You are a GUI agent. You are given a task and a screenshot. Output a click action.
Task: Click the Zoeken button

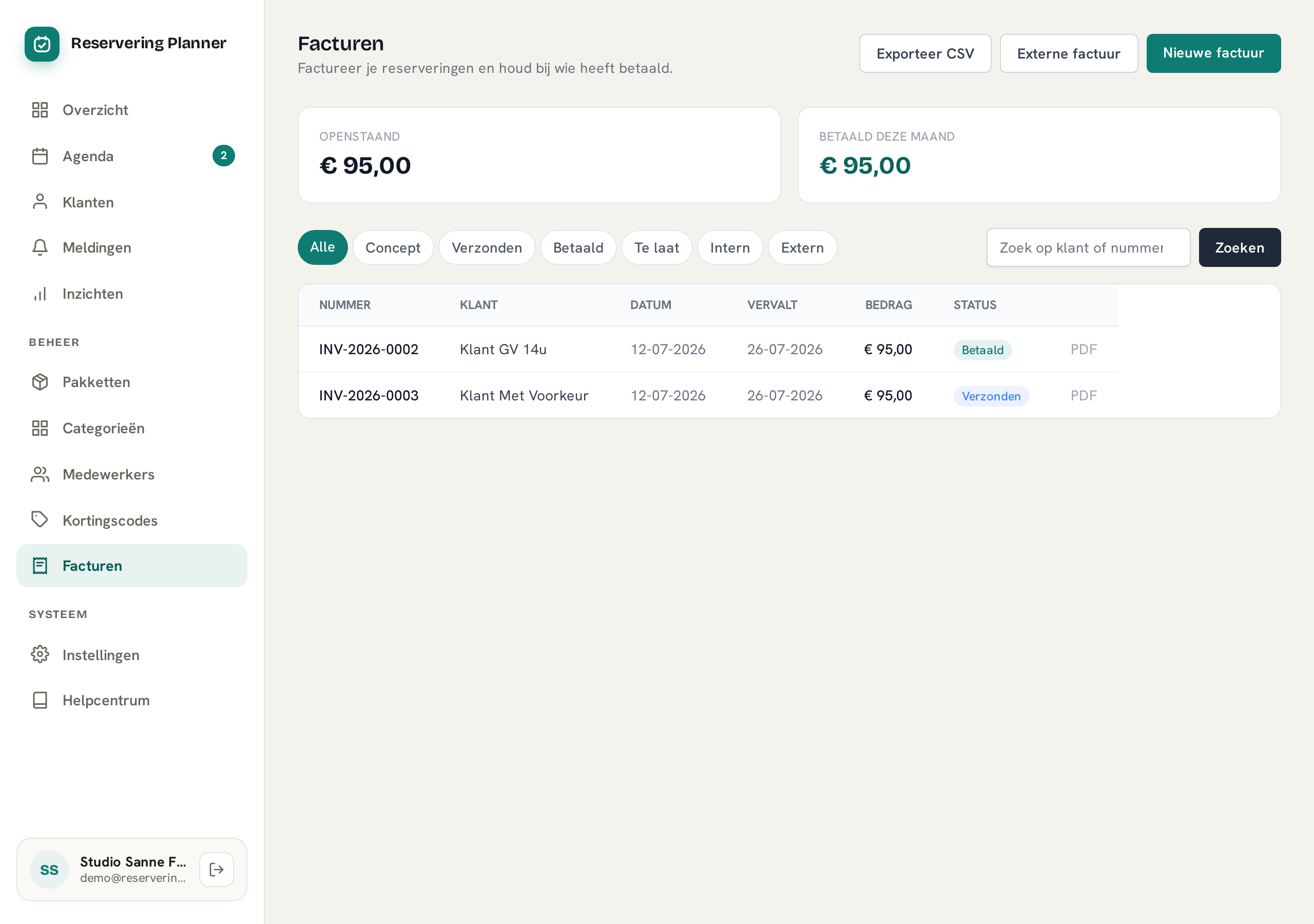(x=1240, y=247)
